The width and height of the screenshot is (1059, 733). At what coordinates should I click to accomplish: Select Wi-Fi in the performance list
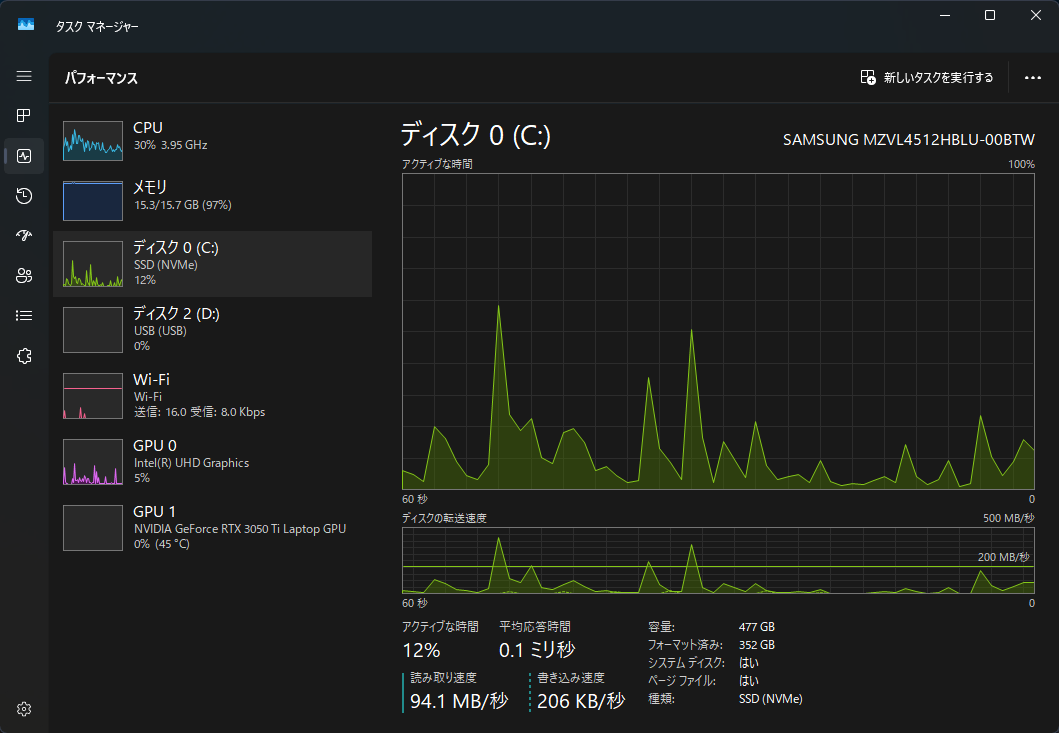212,395
